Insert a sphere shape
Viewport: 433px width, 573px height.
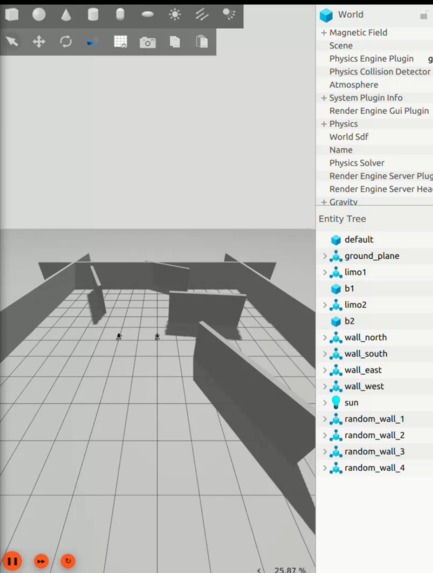pos(39,15)
